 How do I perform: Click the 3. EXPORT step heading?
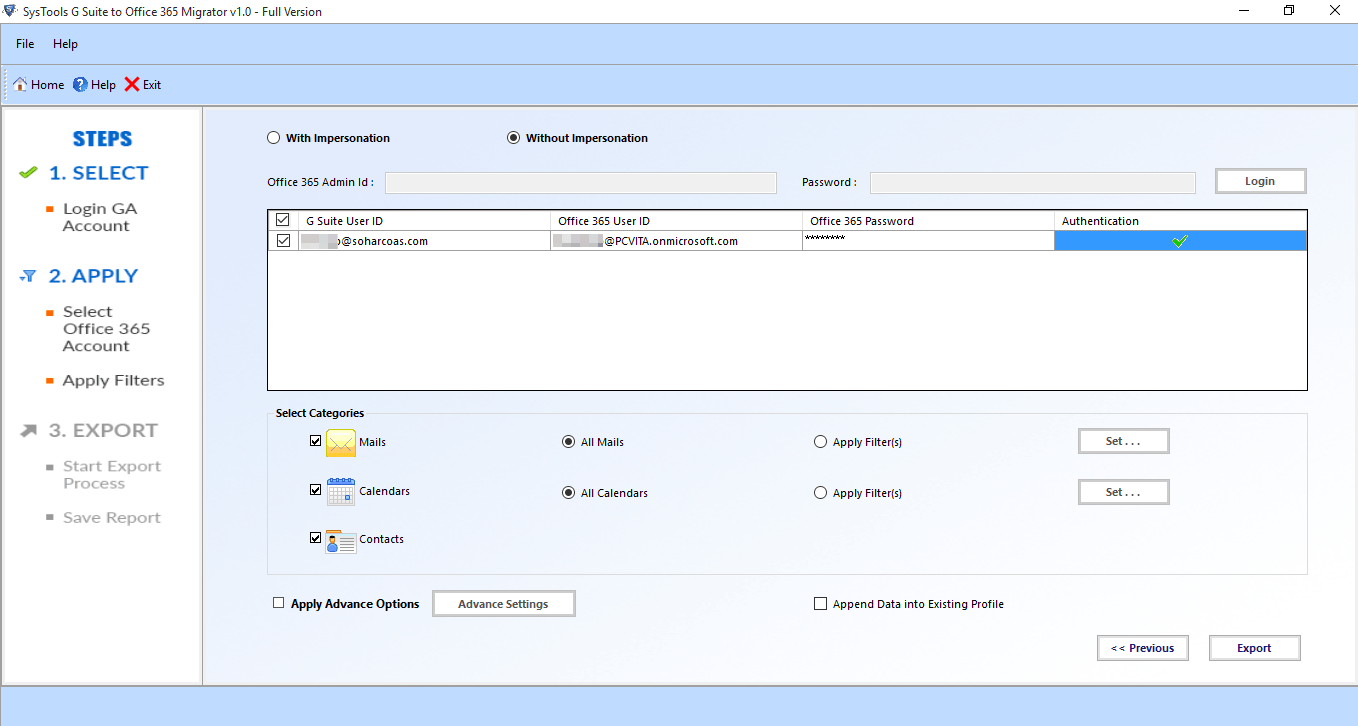pos(103,431)
